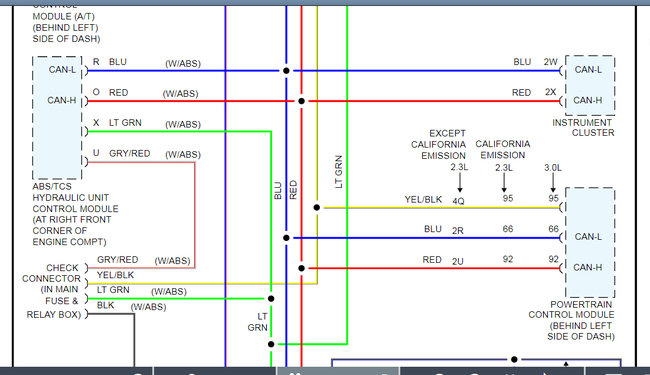
Task: Click the INSTRUMENT CLUSTER caption
Action: pos(583,128)
